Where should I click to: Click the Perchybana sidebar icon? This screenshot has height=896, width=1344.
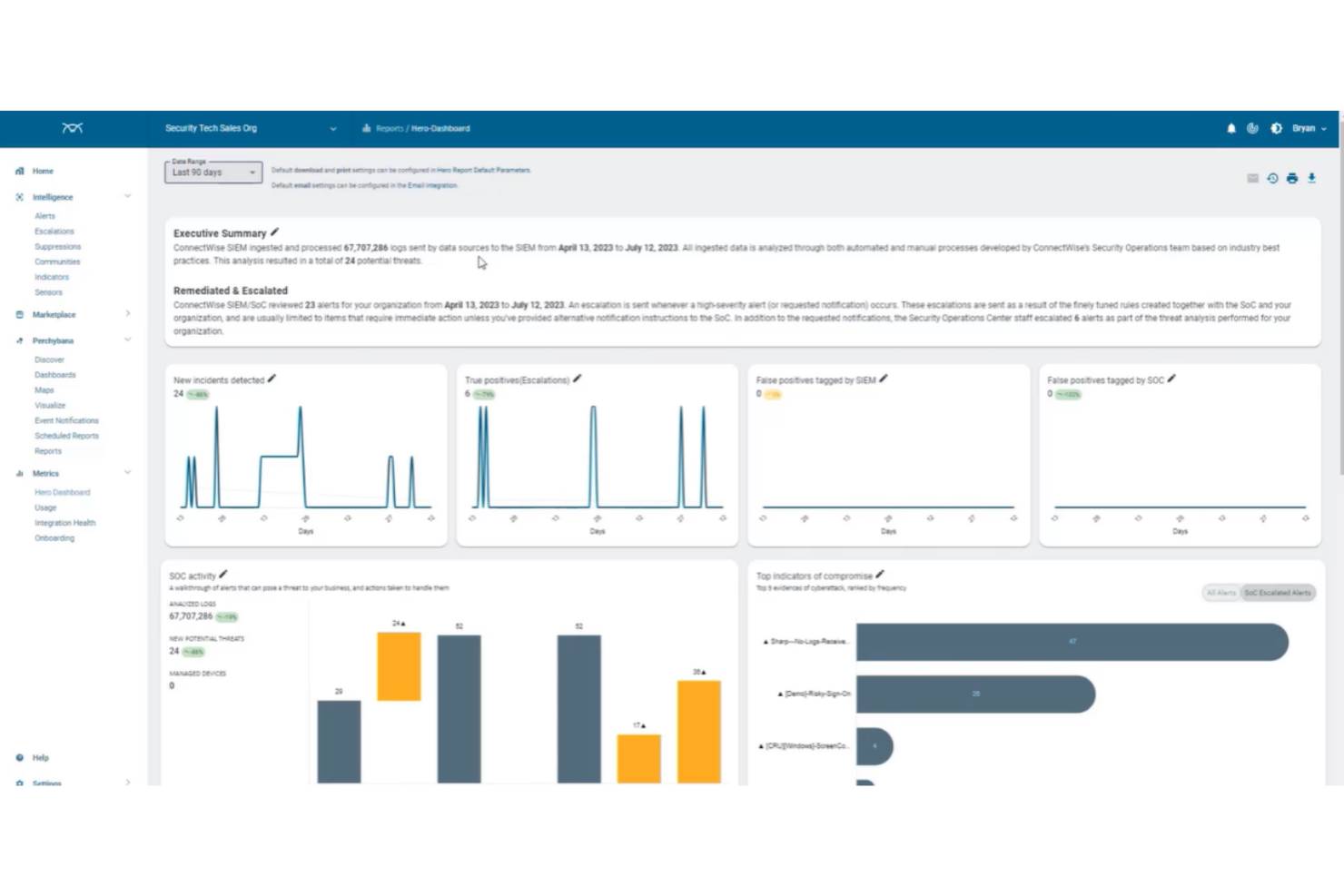20,340
